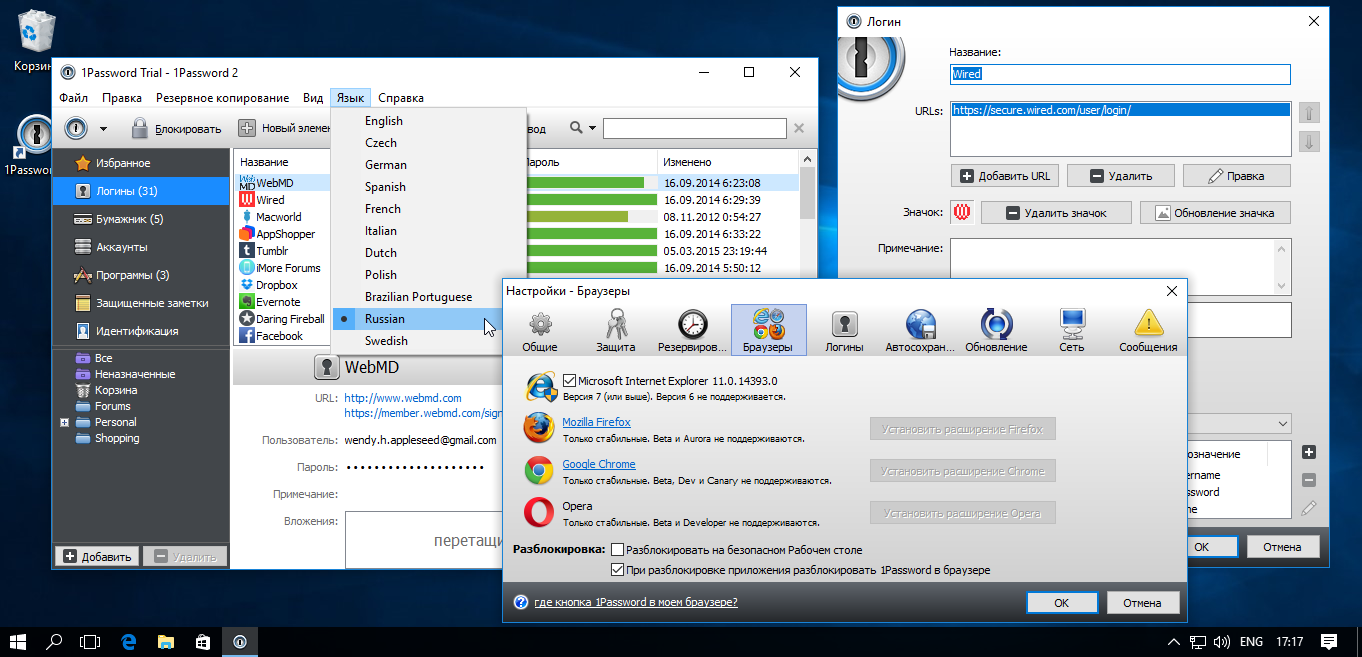Image resolution: width=1362 pixels, height=657 pixels.
Task: Select Russian language option
Action: pyautogui.click(x=428, y=319)
